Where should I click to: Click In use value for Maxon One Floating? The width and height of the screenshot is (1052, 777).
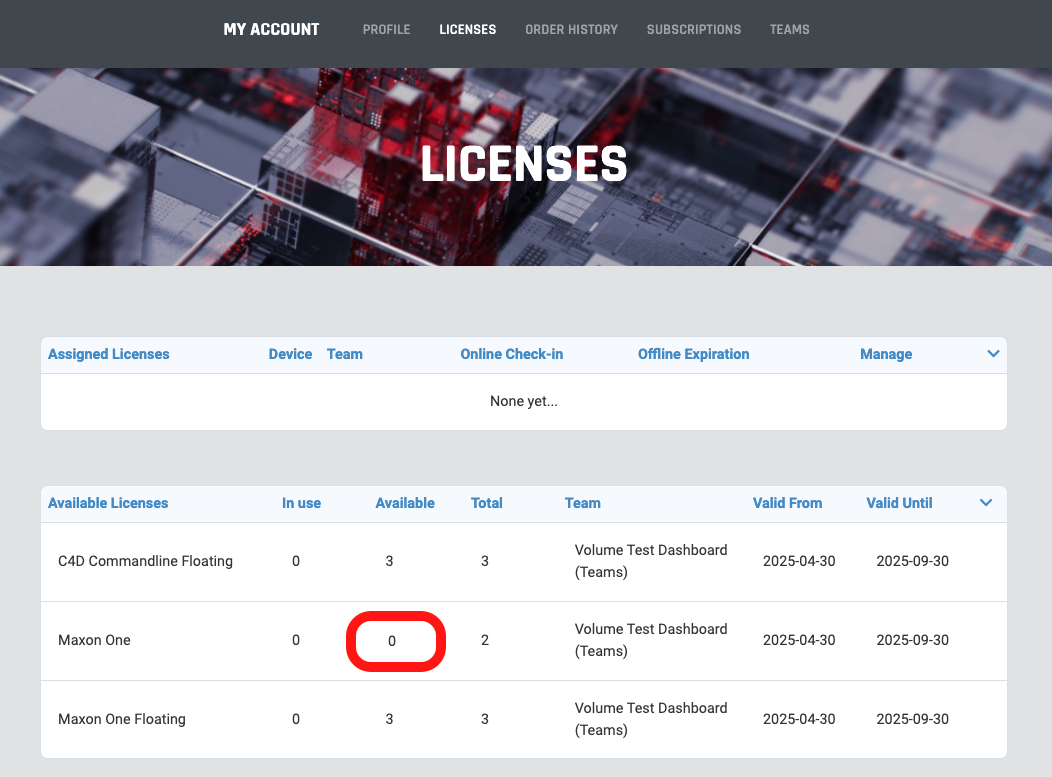tap(296, 719)
